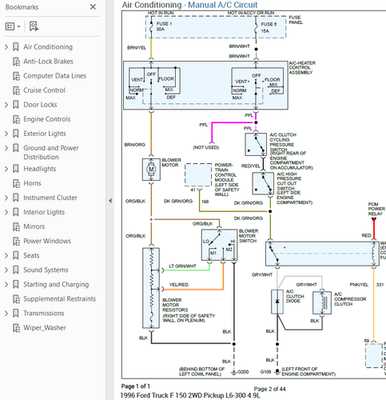Open the Anti-Lock Brakes bookmark
The image size is (386, 400).
[48, 61]
